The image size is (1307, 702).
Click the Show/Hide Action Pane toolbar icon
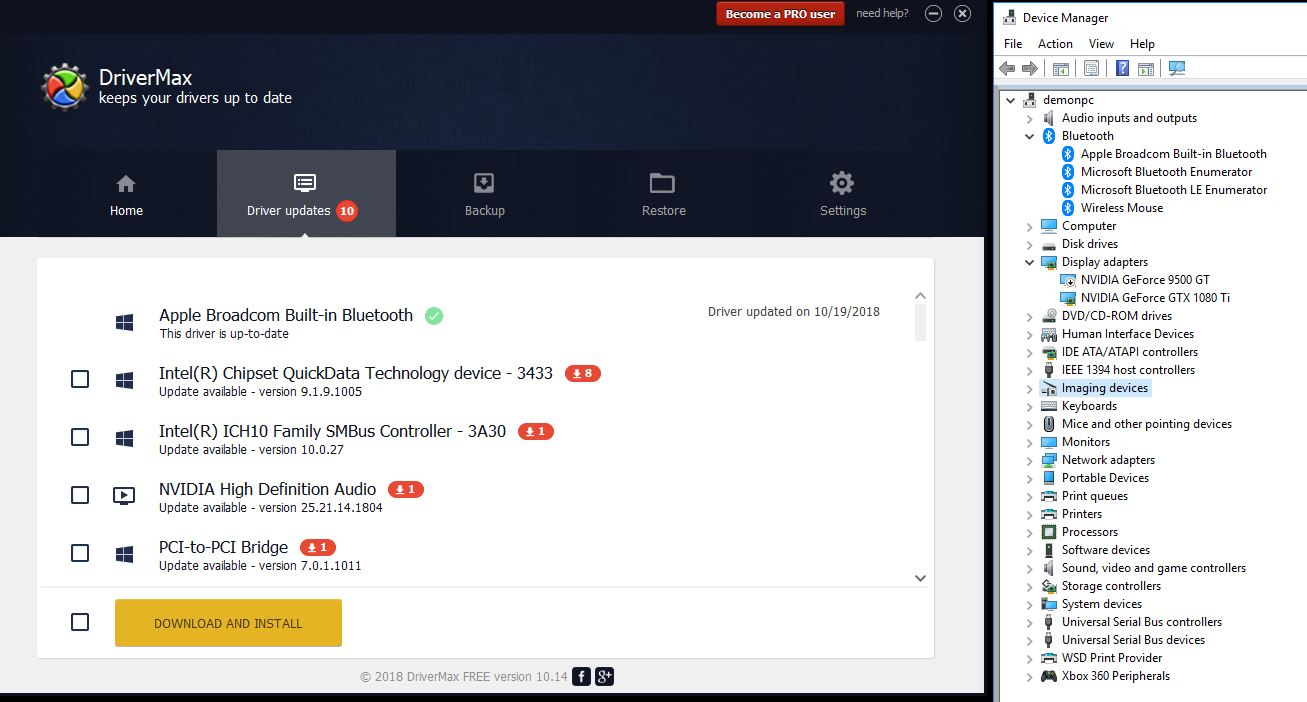point(1146,69)
